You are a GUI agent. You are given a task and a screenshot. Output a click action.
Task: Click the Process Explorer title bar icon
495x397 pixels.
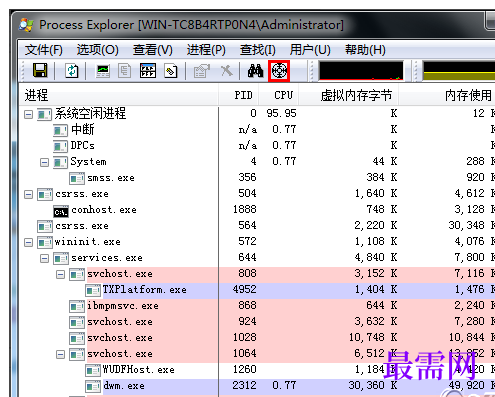(26, 25)
